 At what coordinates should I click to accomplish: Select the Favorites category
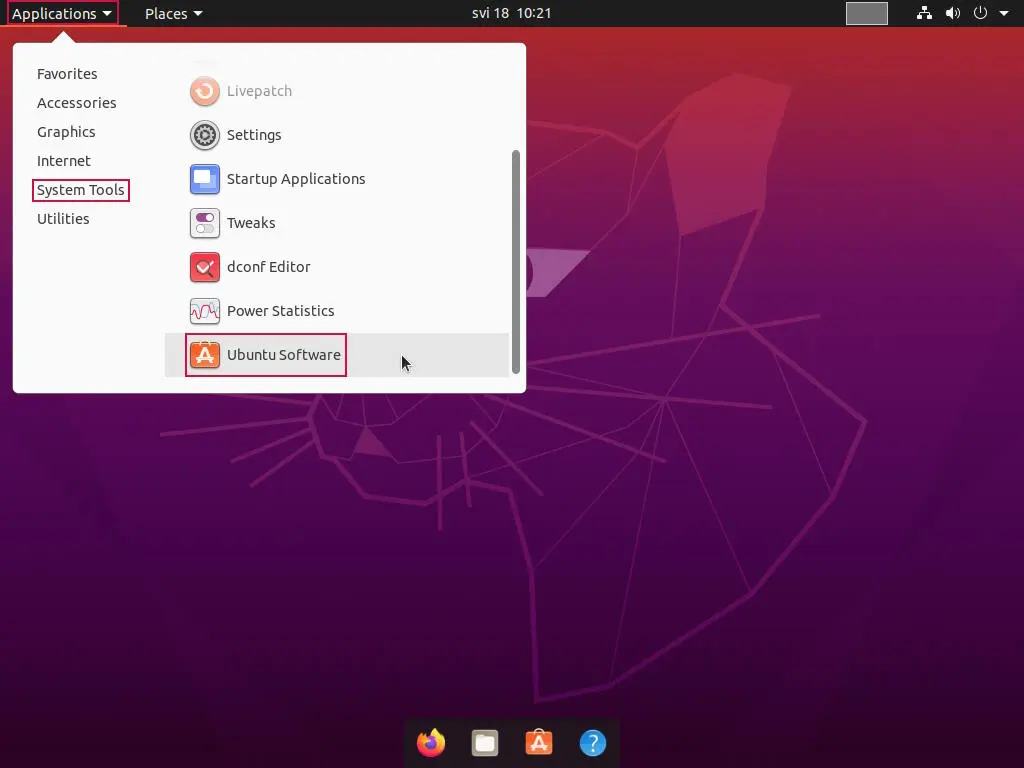(67, 74)
